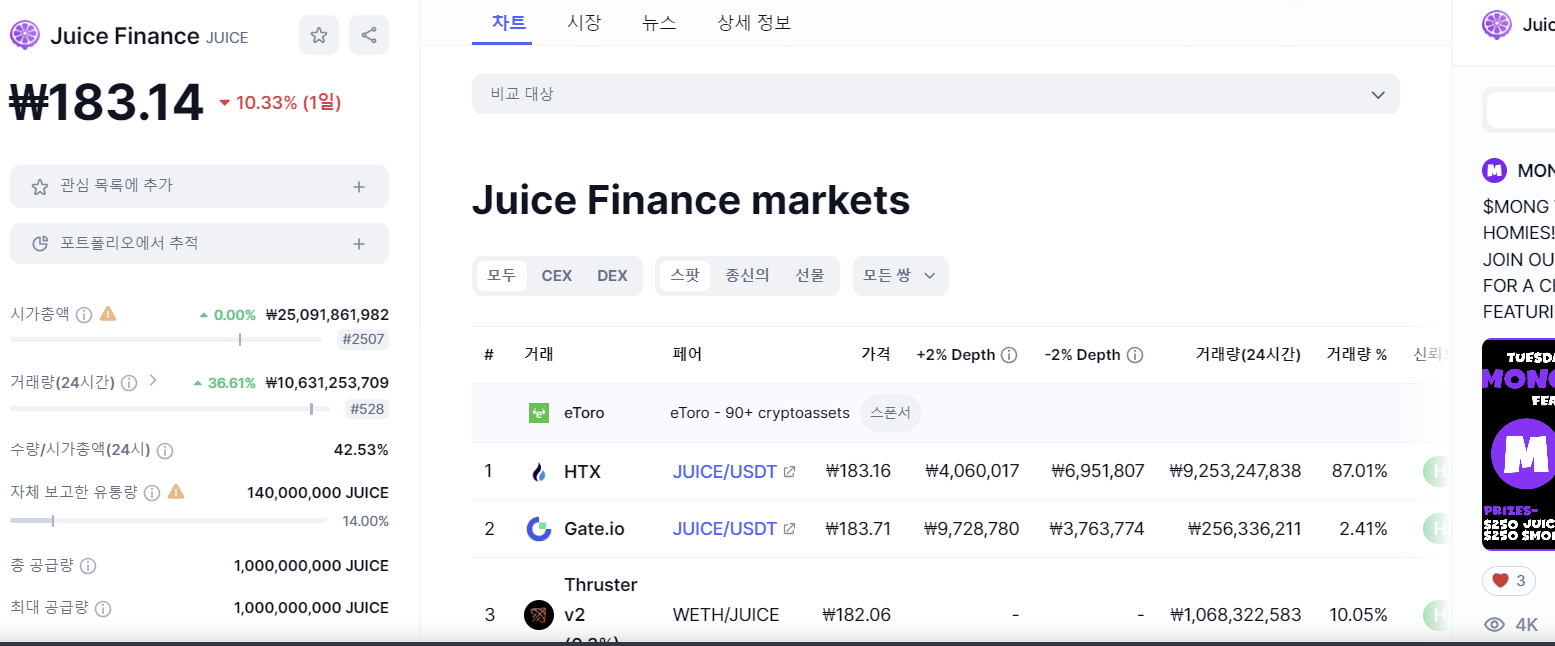This screenshot has height=646, width=1555.
Task: Click the #528 volume rank badge
Action: (367, 409)
